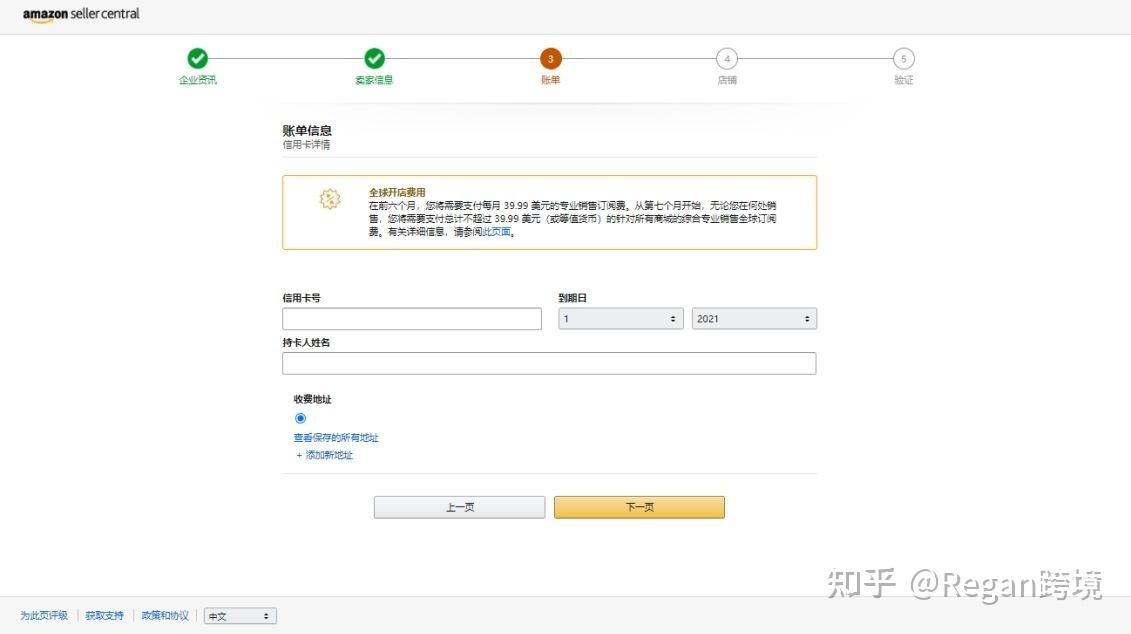
Task: Click the 信用卡号 input field
Action: 412,318
